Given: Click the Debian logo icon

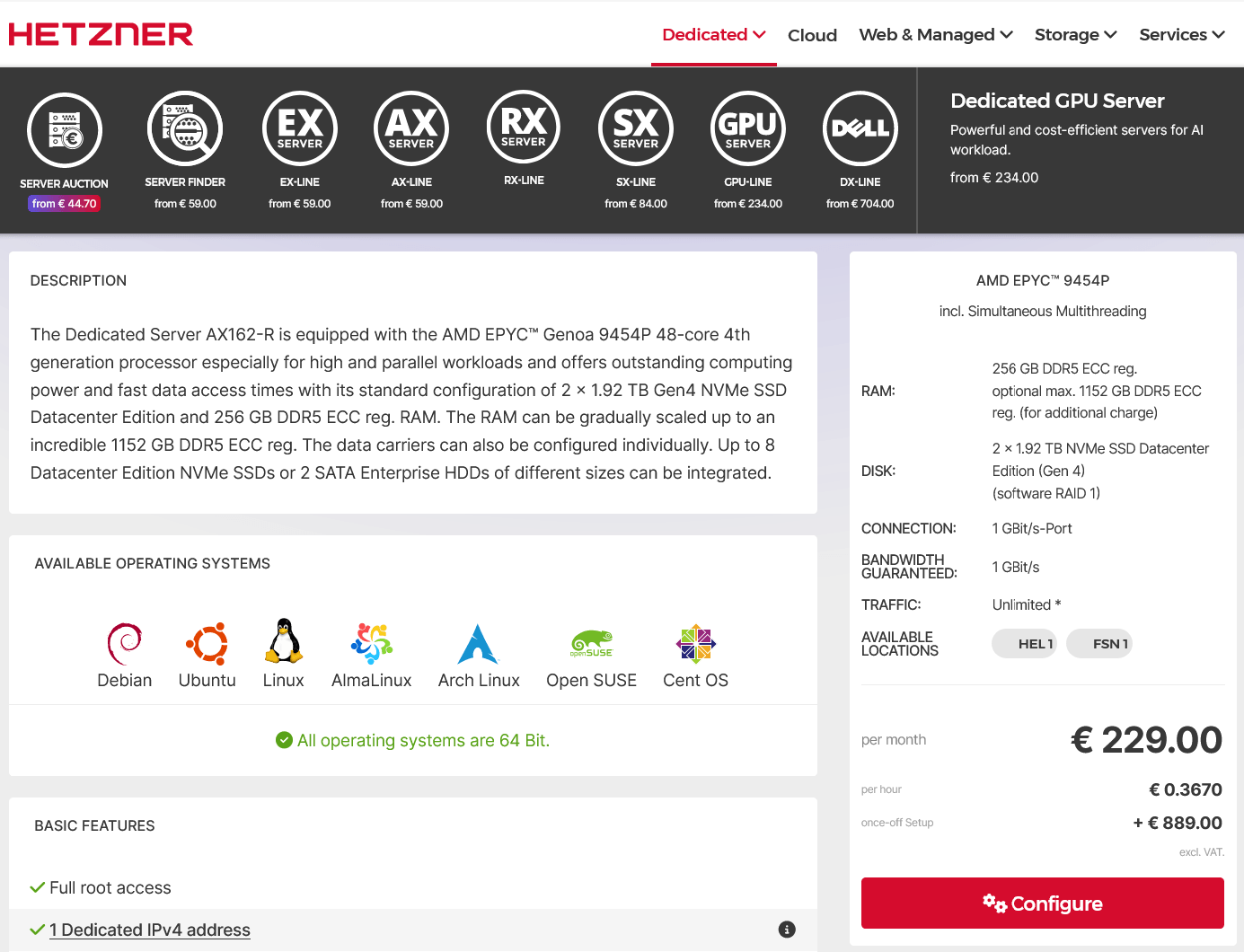Looking at the screenshot, I should (125, 643).
